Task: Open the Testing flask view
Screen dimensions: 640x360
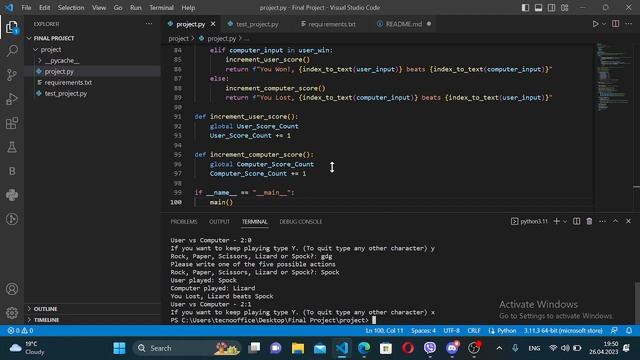Action: [x=12, y=147]
